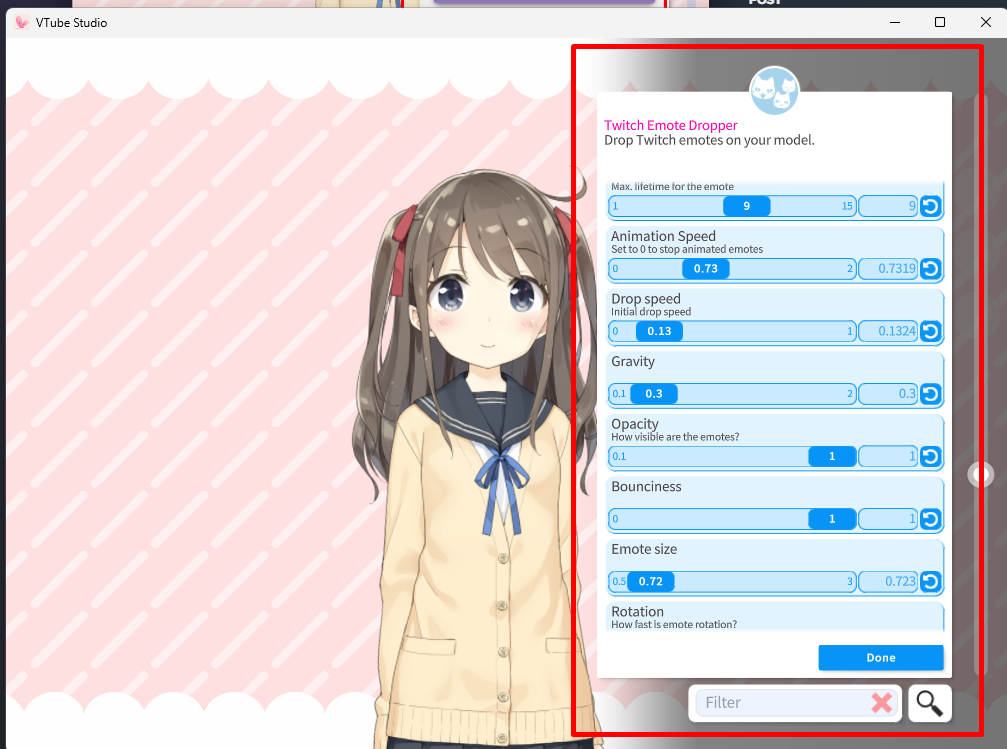Viewport: 1007px width, 749px height.
Task: Click the Max lifetime slider handle at 9
Action: click(x=746, y=206)
